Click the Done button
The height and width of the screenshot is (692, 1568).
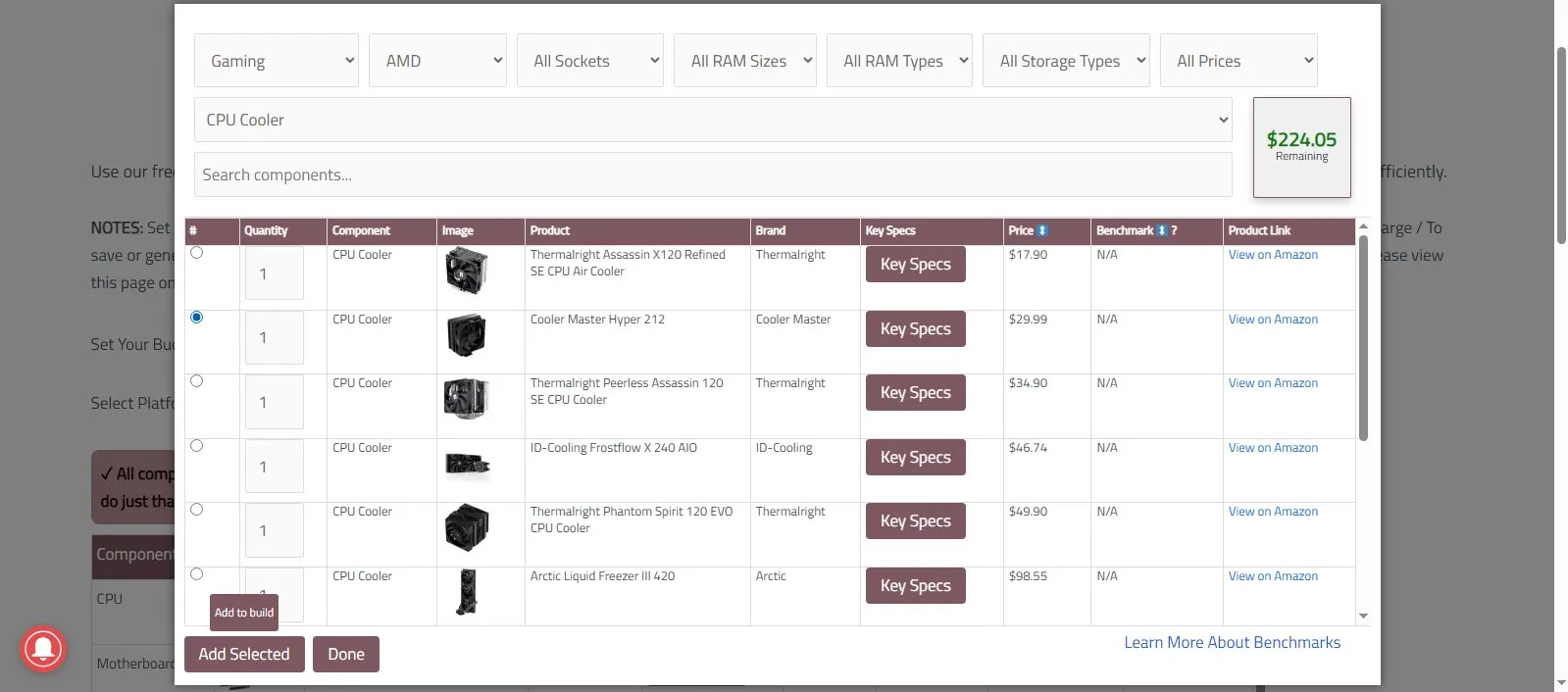(x=346, y=654)
